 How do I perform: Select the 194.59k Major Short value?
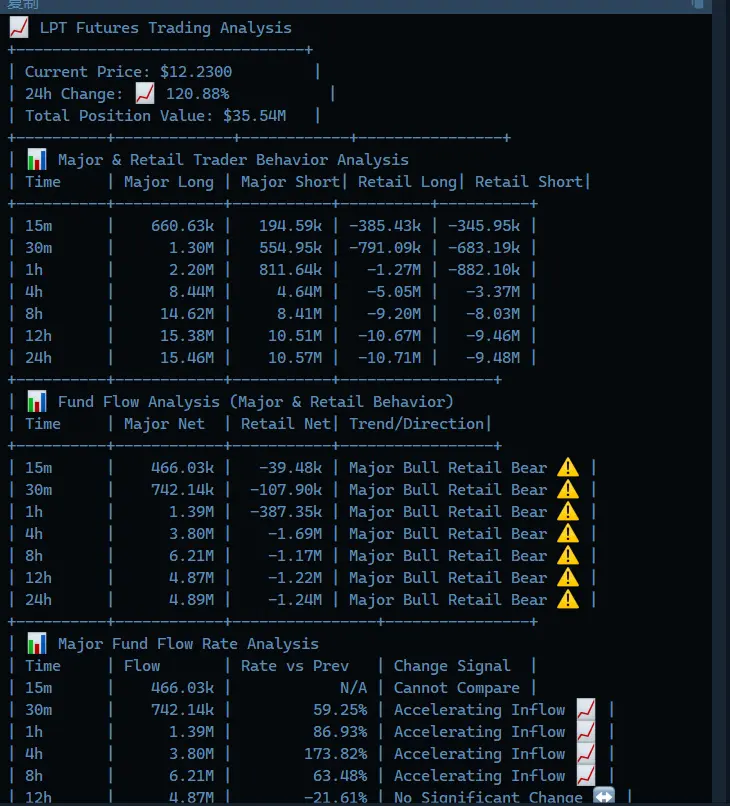click(x=290, y=226)
